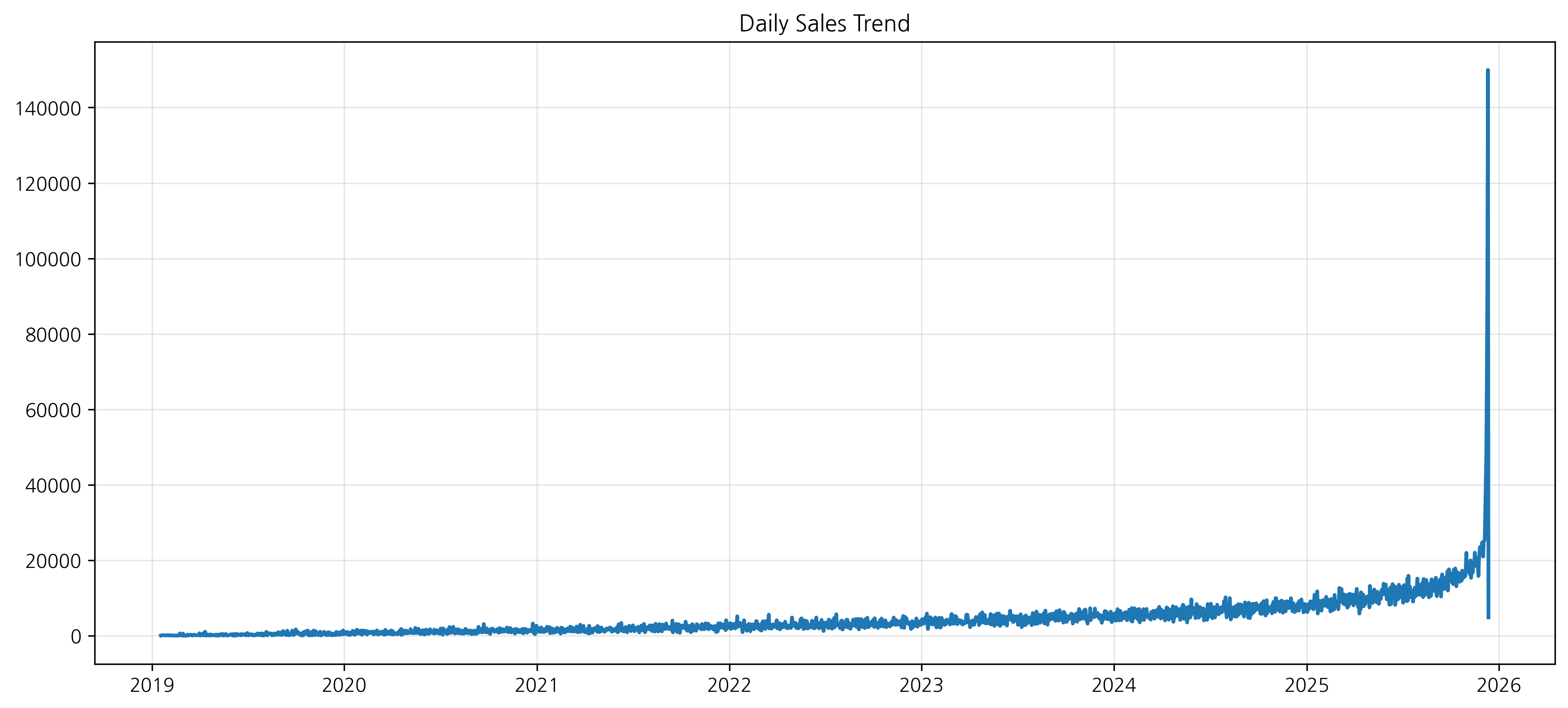
Task: Click the 20000 y-axis tick label
Action: click(53, 561)
